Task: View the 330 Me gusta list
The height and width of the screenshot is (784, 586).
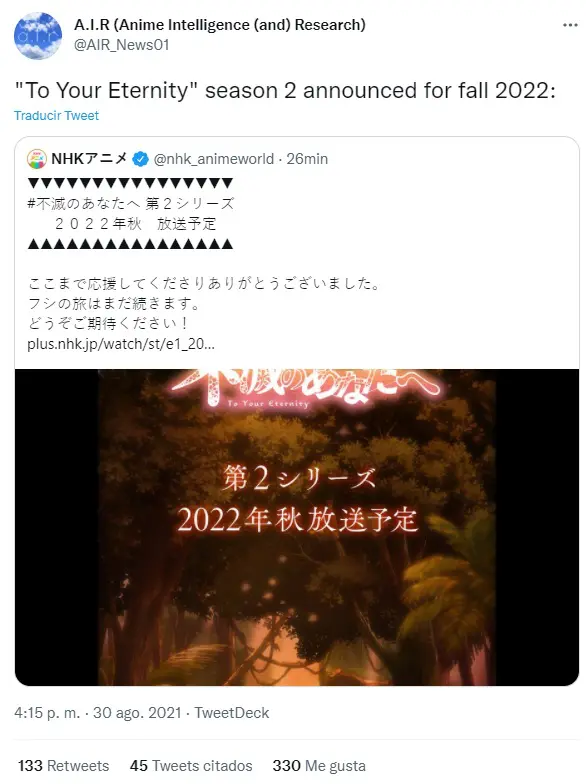Action: pos(319,766)
